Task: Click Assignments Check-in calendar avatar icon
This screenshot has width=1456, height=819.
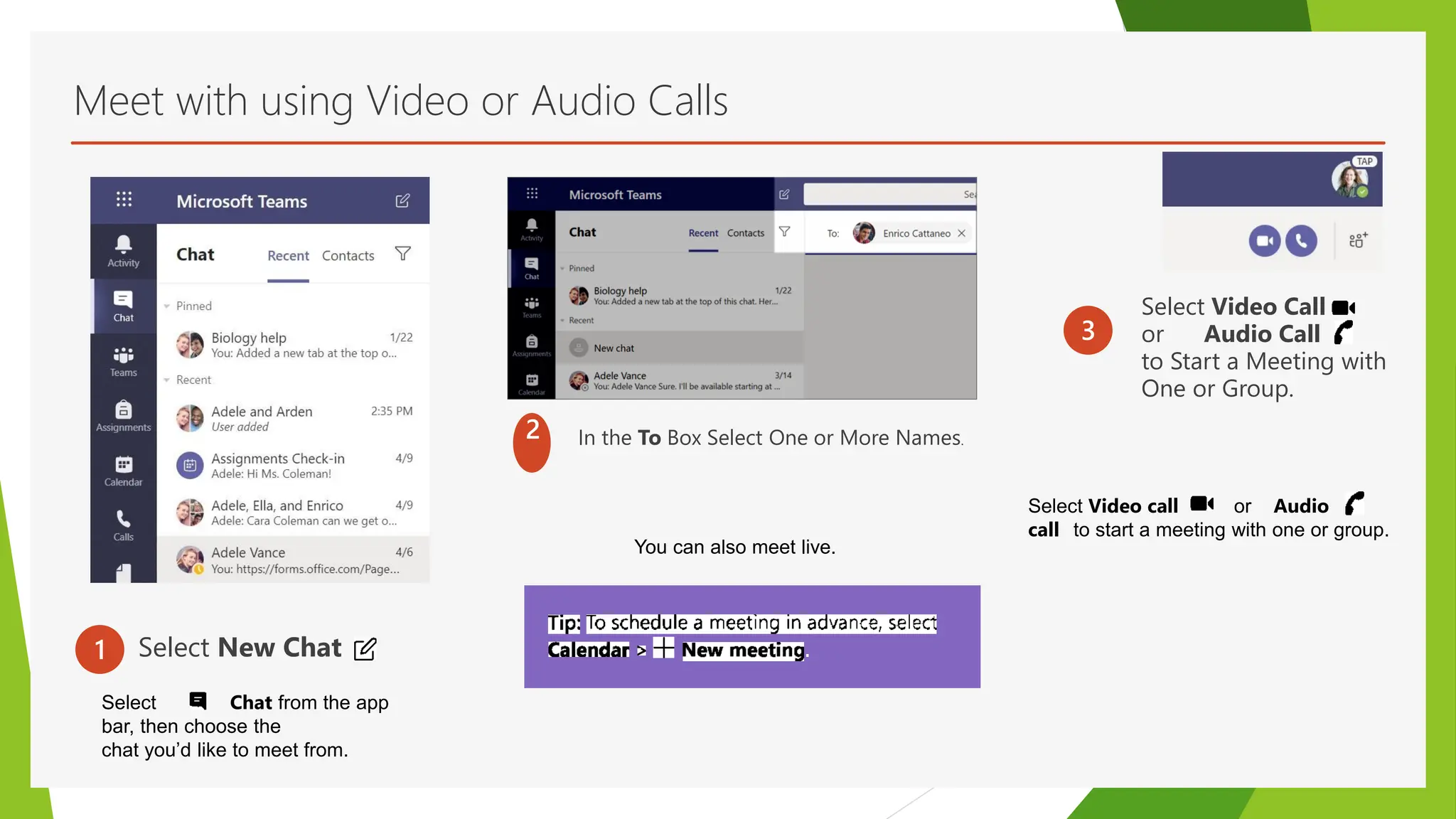Action: tap(190, 466)
